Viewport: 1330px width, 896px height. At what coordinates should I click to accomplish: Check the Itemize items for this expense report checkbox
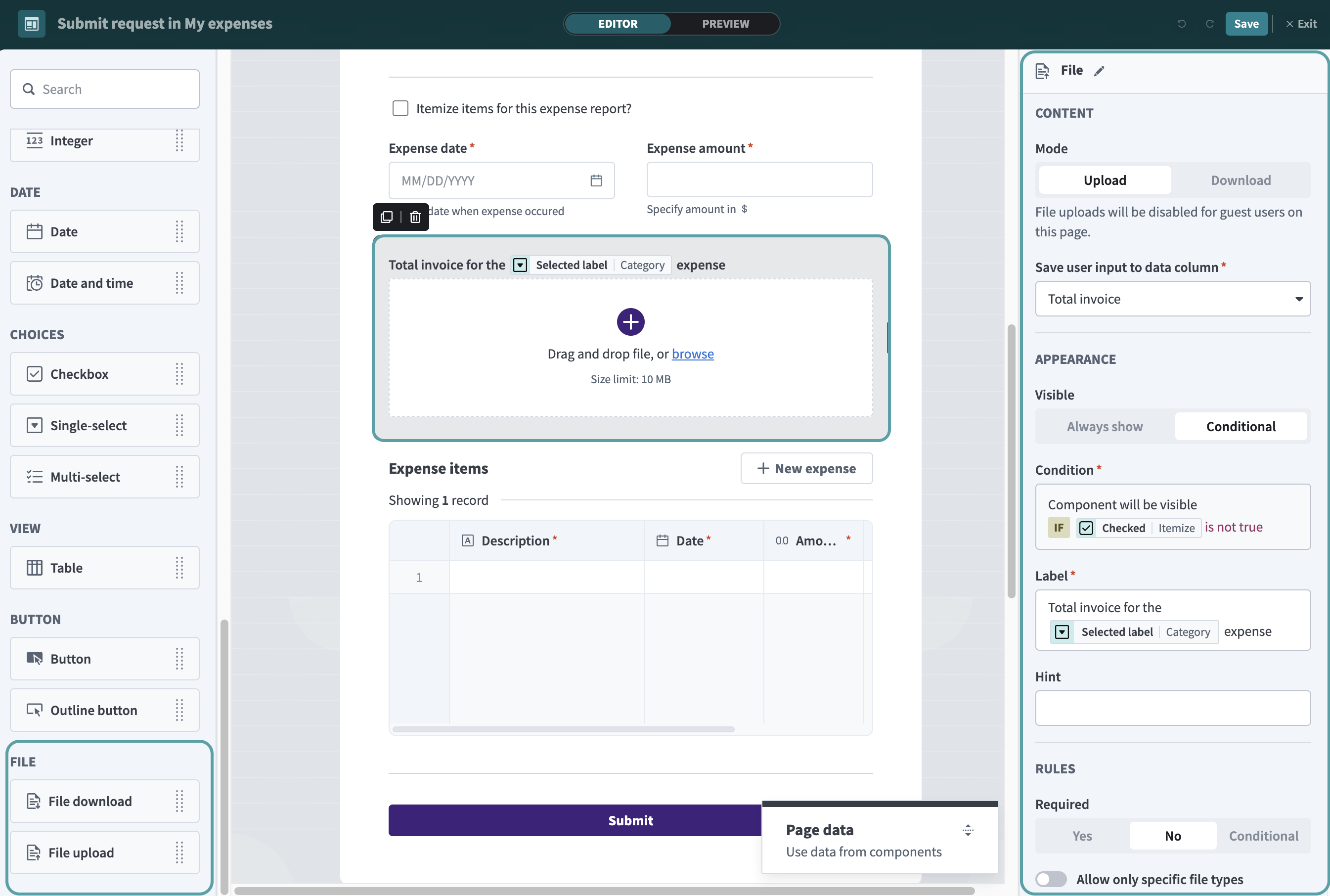click(x=400, y=108)
